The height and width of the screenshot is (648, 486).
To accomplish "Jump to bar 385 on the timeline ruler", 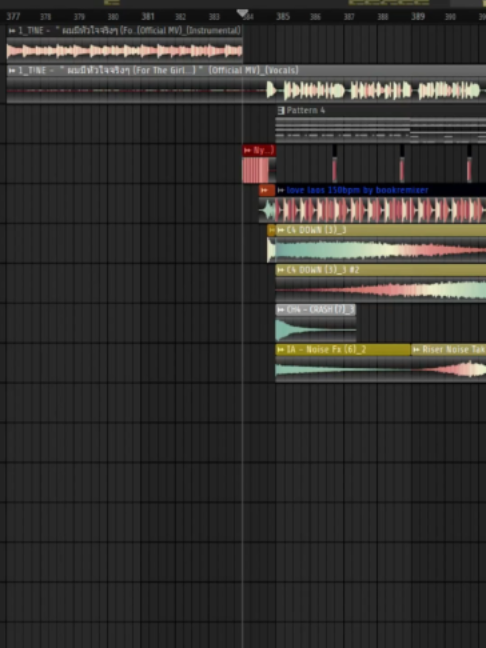I will pos(283,17).
